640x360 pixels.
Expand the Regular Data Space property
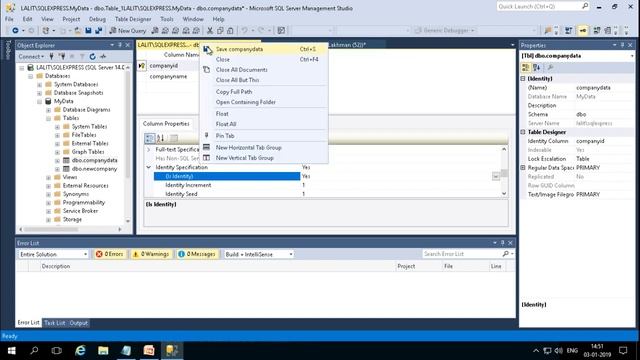(523, 168)
